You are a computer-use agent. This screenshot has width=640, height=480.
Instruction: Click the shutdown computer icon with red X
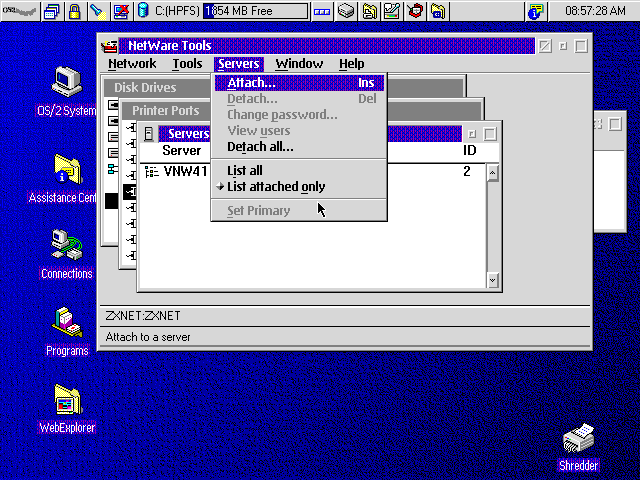(x=121, y=11)
